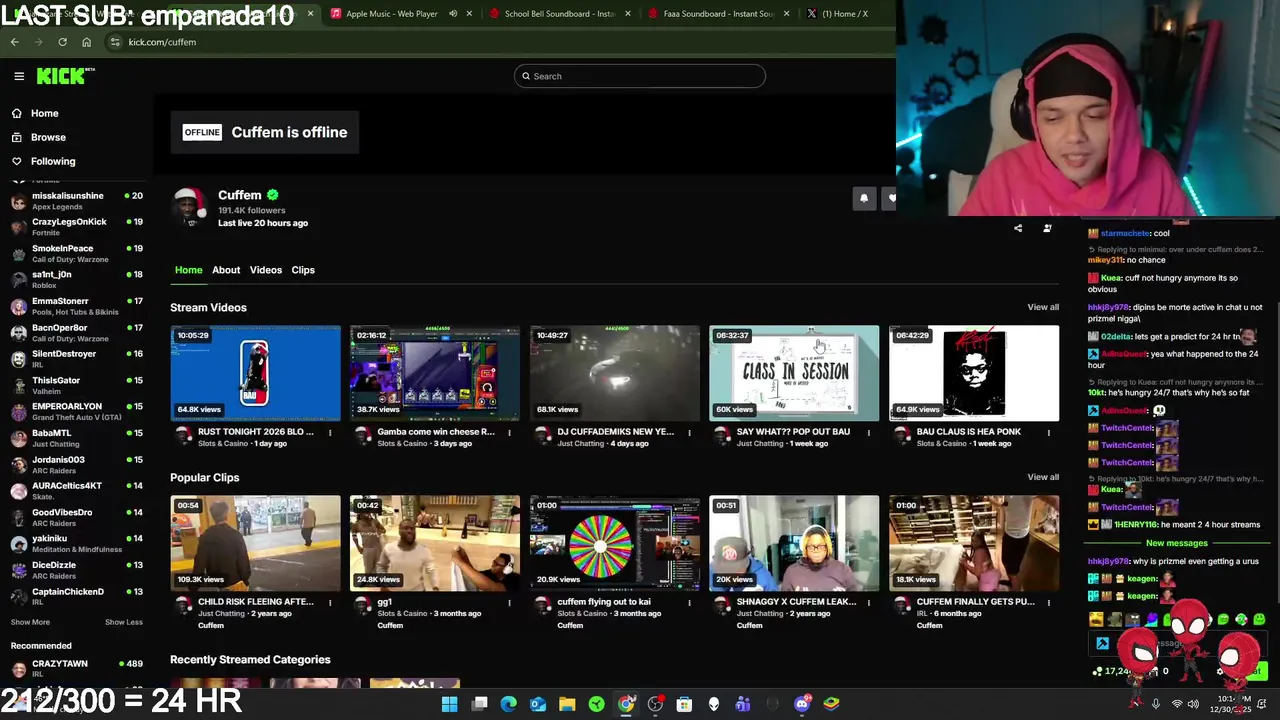This screenshot has height=720, width=1280.
Task: Click View all for Popular Clips
Action: pyautogui.click(x=1043, y=477)
